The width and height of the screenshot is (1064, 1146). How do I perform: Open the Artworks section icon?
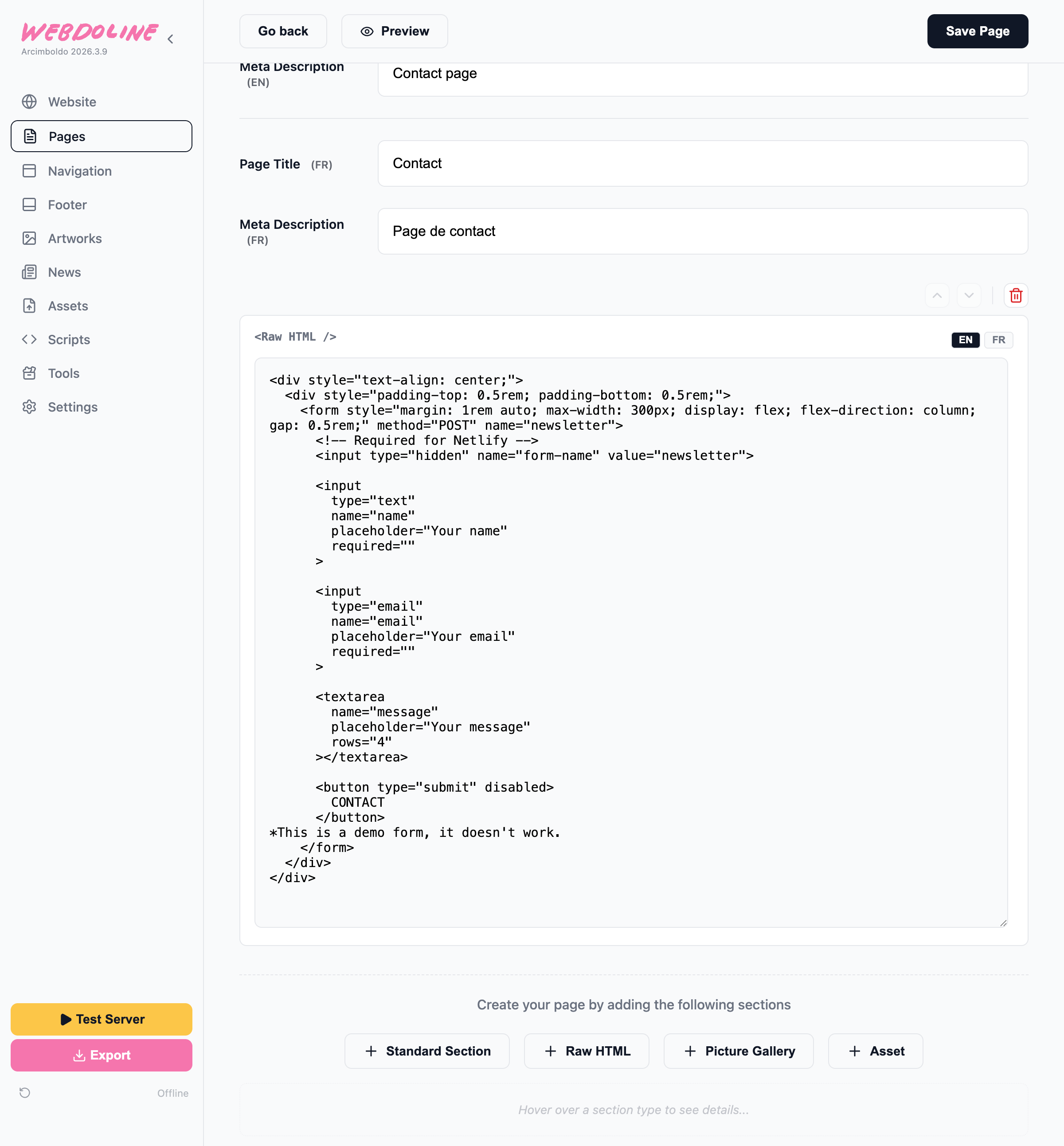[x=29, y=239]
